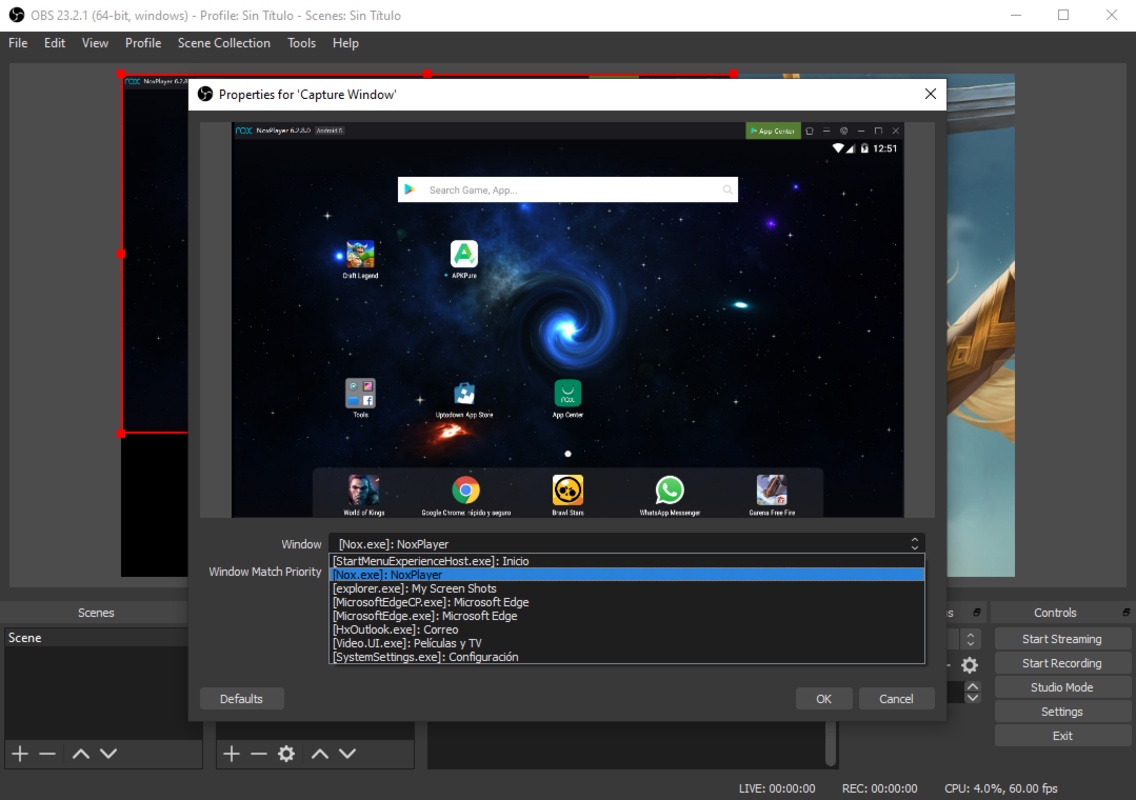Expand the Window combo box showing NoxPlayer
Screen dimensions: 1136x800
(x=626, y=544)
